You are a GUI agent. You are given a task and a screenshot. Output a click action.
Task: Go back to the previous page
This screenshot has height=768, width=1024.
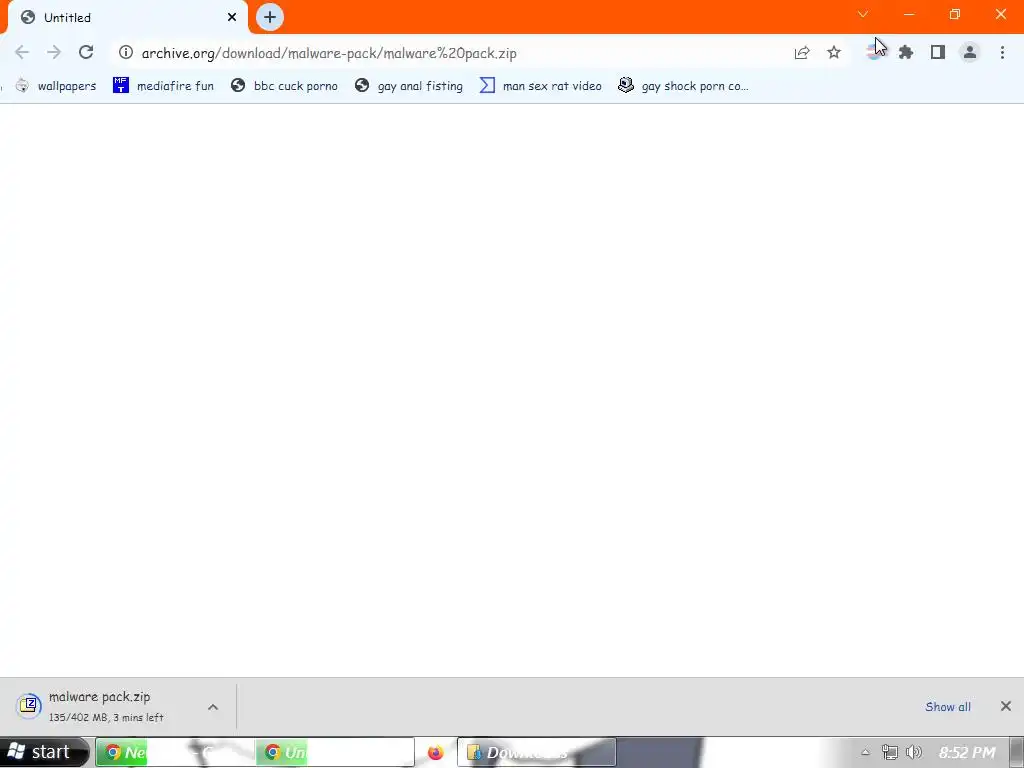click(22, 52)
